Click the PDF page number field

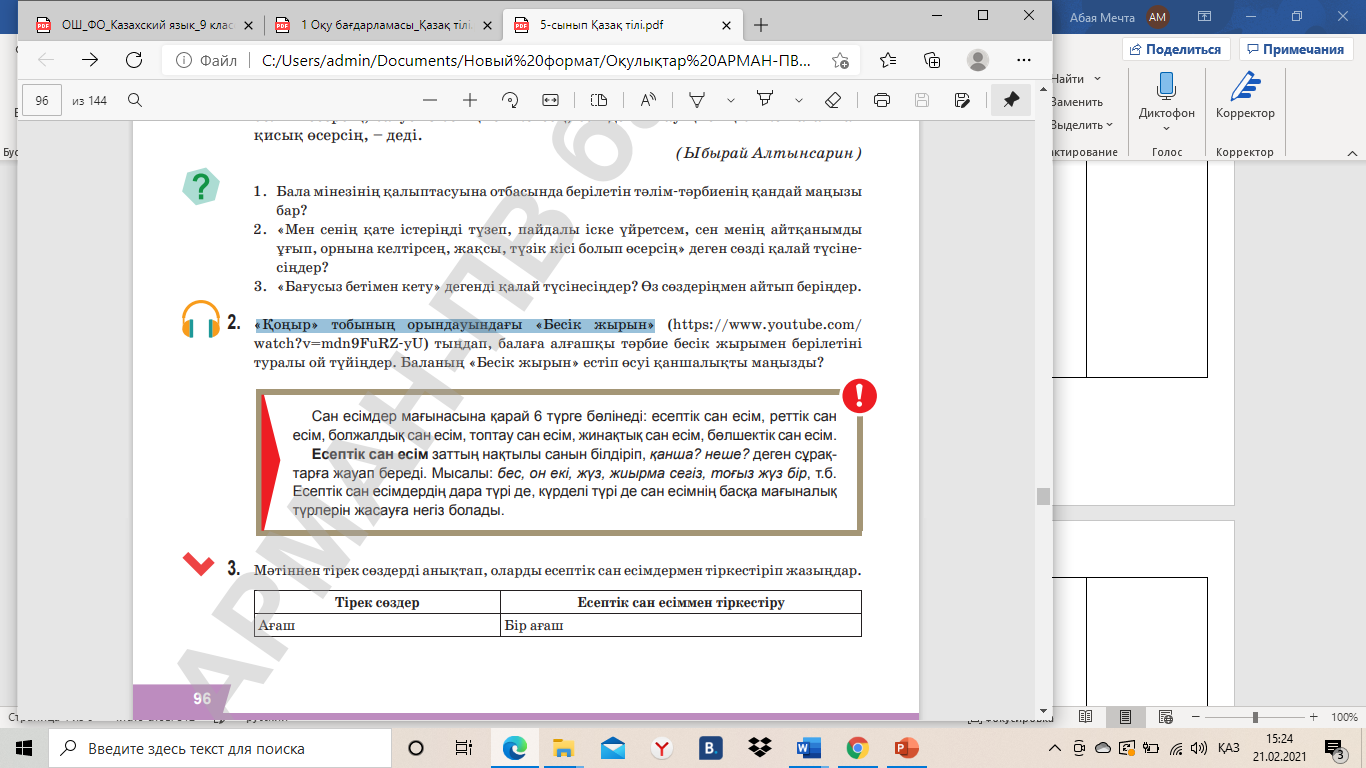pos(42,100)
